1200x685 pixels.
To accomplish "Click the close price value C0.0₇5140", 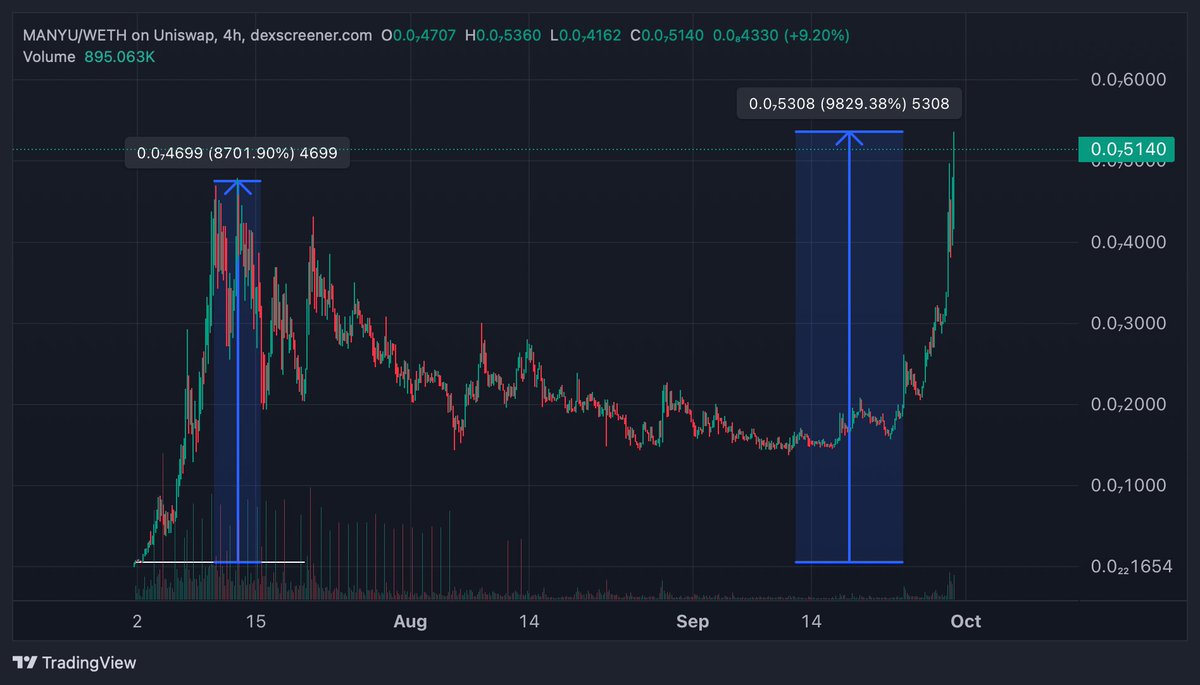I will 667,35.
